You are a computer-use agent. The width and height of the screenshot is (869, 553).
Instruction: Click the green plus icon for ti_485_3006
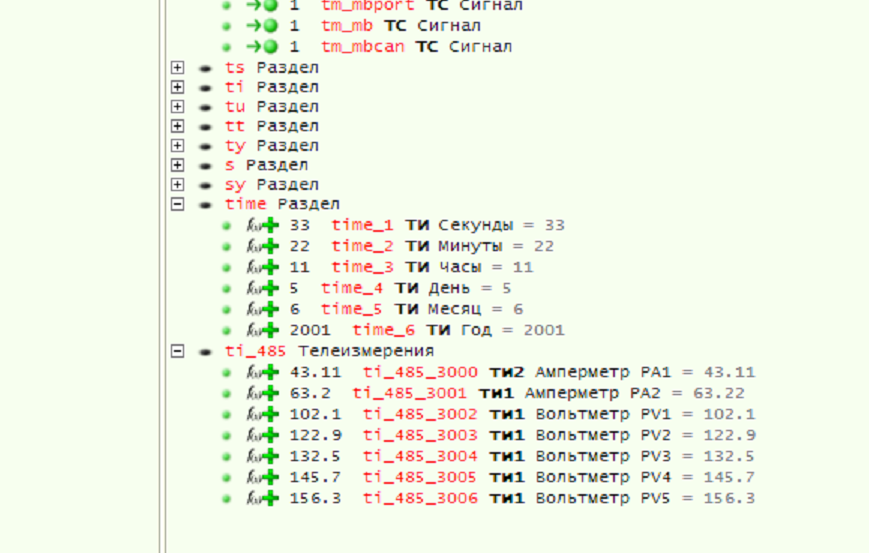(270, 498)
